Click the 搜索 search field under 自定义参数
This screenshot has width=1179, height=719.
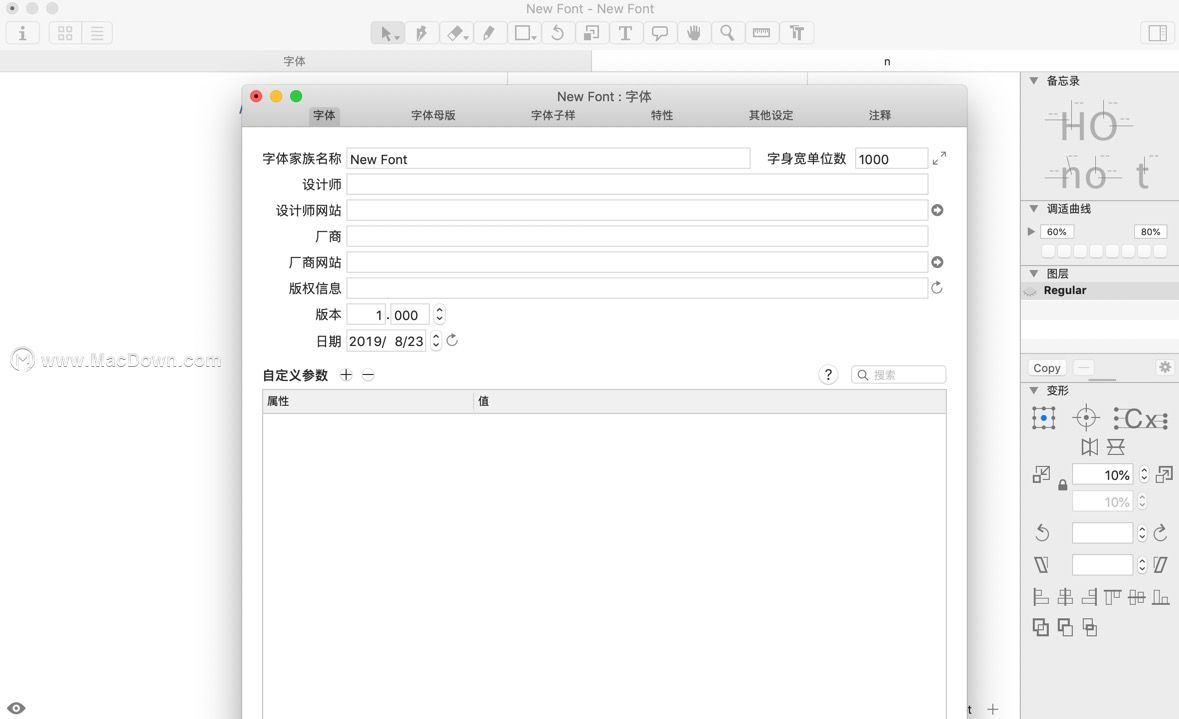coord(898,374)
